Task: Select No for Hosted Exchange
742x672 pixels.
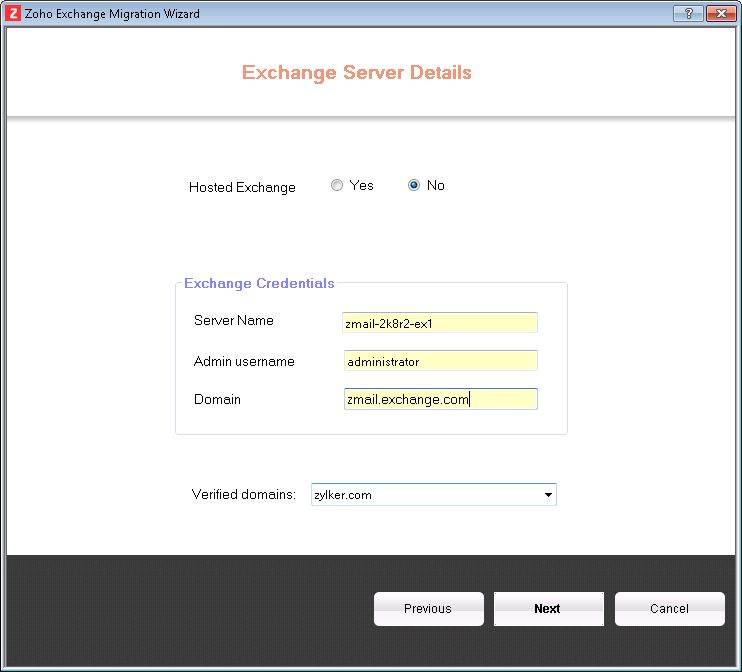Action: click(x=414, y=185)
